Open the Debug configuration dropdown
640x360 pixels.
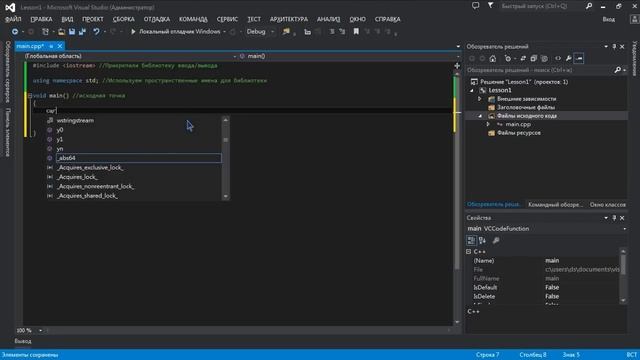tap(272, 31)
